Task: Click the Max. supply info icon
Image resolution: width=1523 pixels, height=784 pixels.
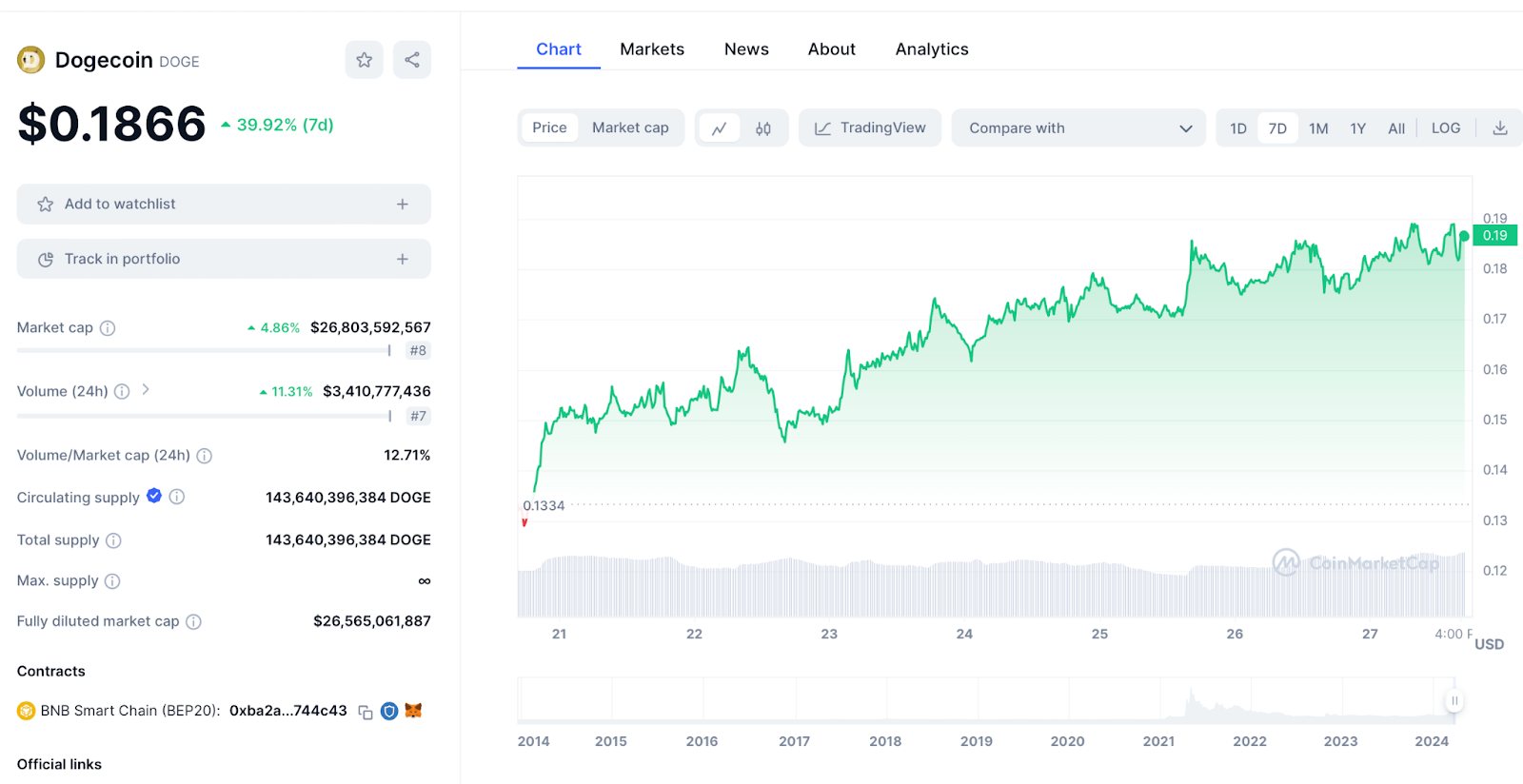Action: coord(112,581)
